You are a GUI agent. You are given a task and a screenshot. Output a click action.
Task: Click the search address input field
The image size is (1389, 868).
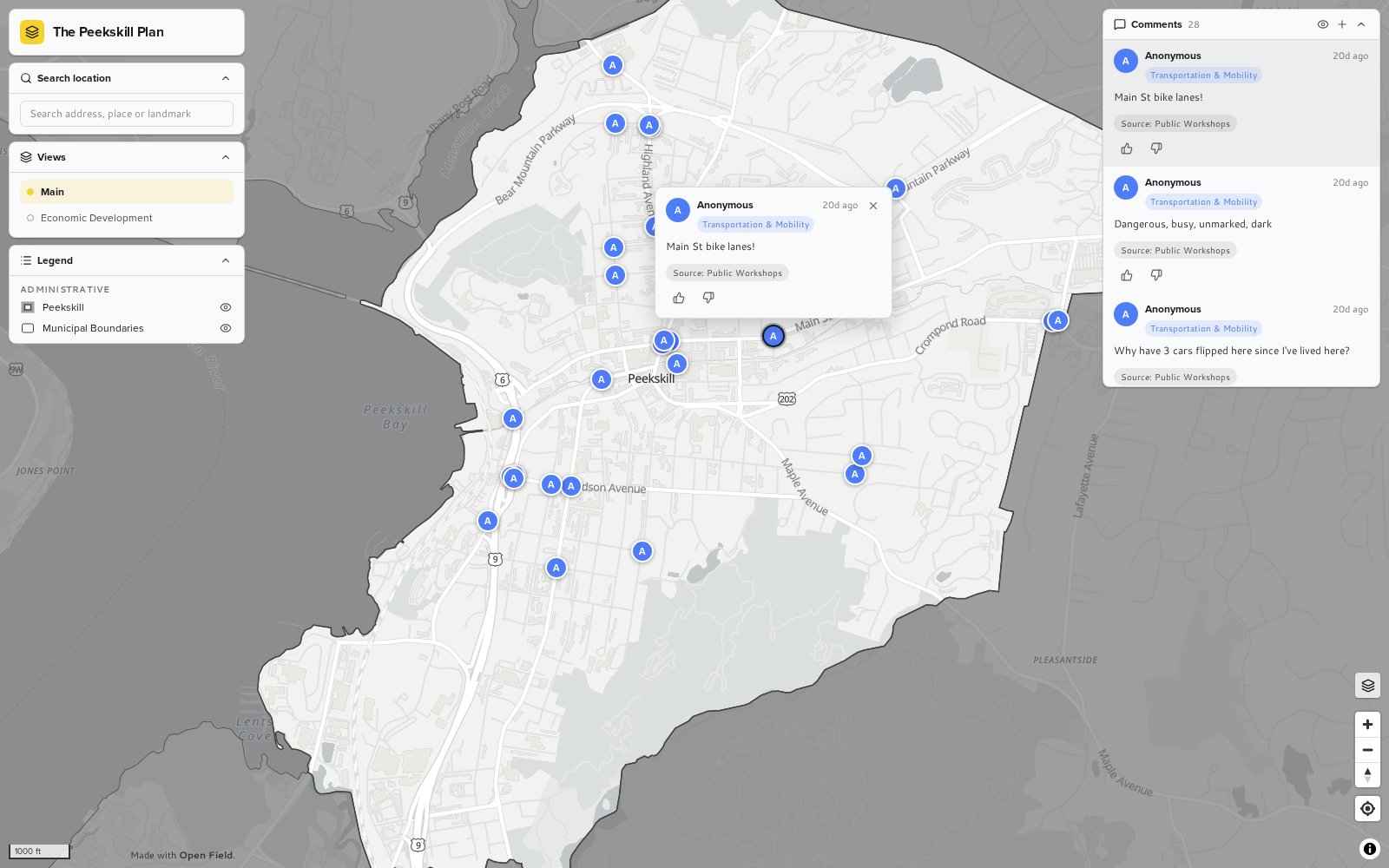tap(127, 114)
